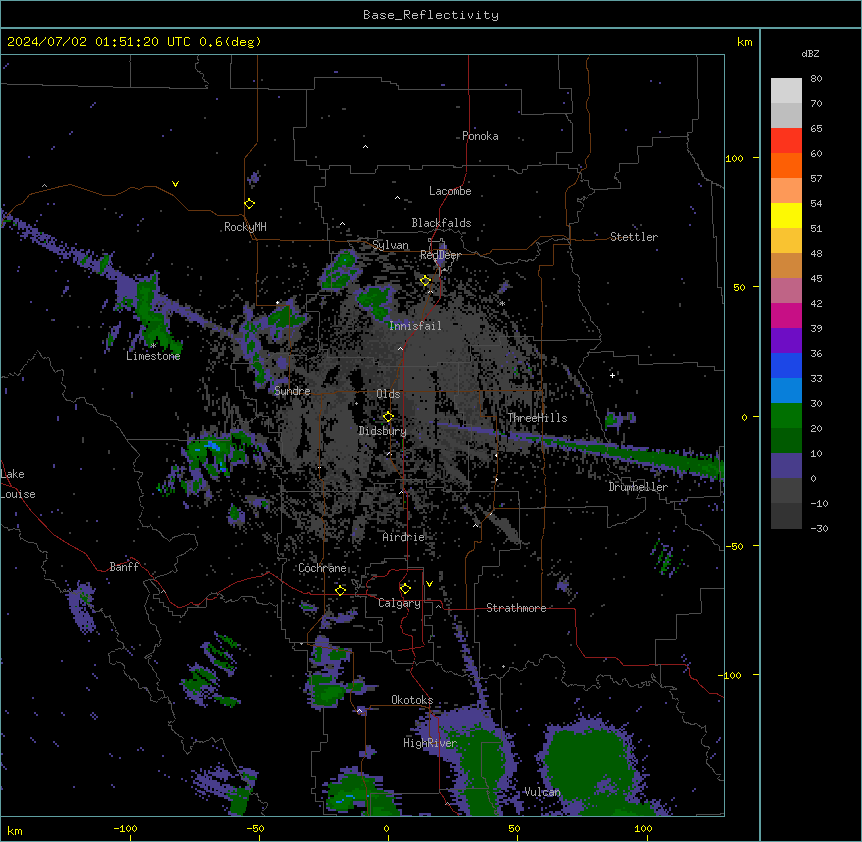This screenshot has width=862, height=842.
Task: Click the yellow diamond marker below Olds label
Action: 388,416
